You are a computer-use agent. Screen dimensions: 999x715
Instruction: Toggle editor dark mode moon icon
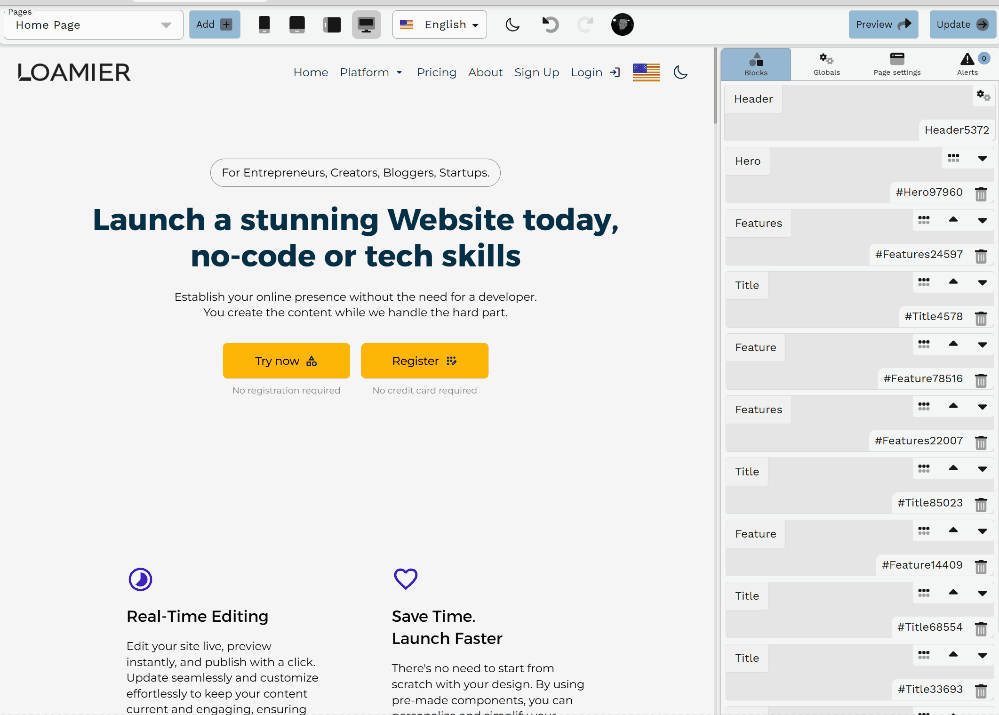pos(512,25)
